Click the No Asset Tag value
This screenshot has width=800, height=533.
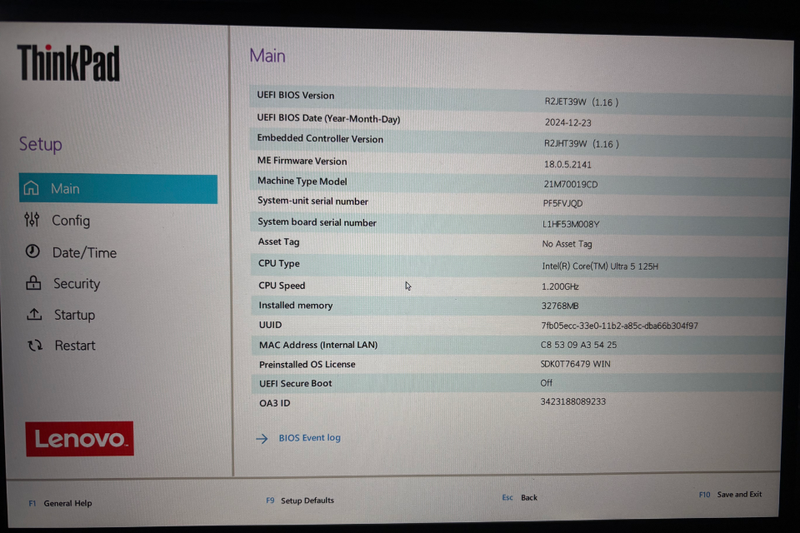pos(567,244)
